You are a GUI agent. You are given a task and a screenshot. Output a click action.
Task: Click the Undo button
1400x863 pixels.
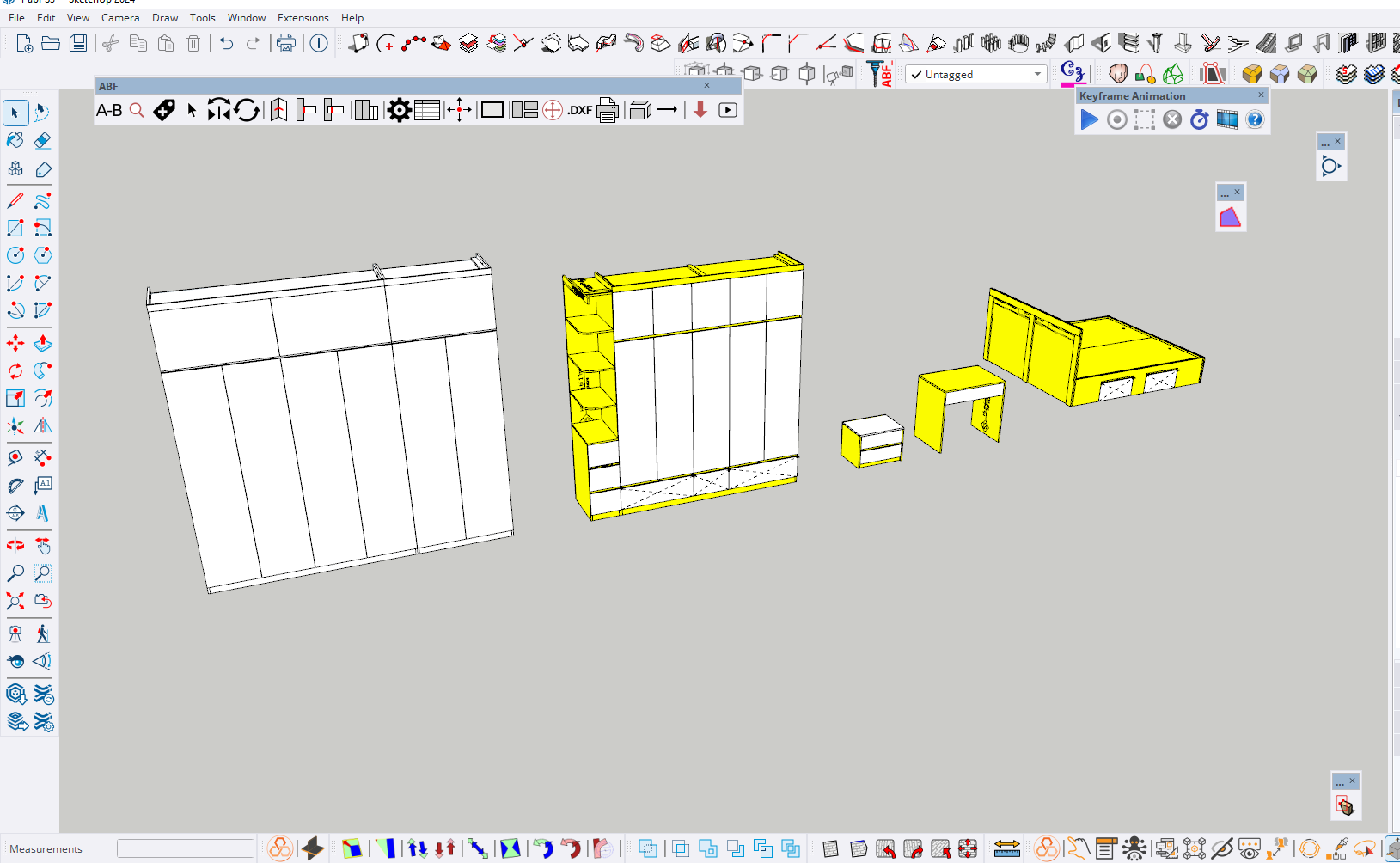(x=226, y=43)
